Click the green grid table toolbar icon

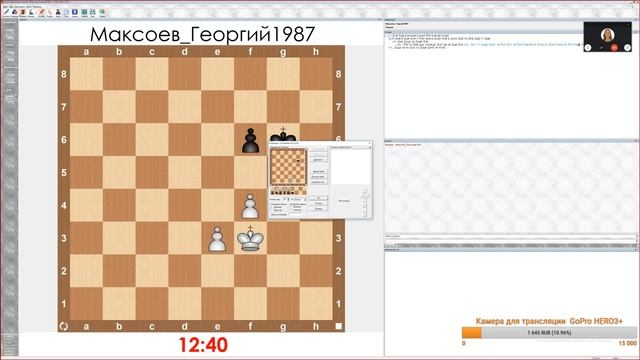point(84,12)
